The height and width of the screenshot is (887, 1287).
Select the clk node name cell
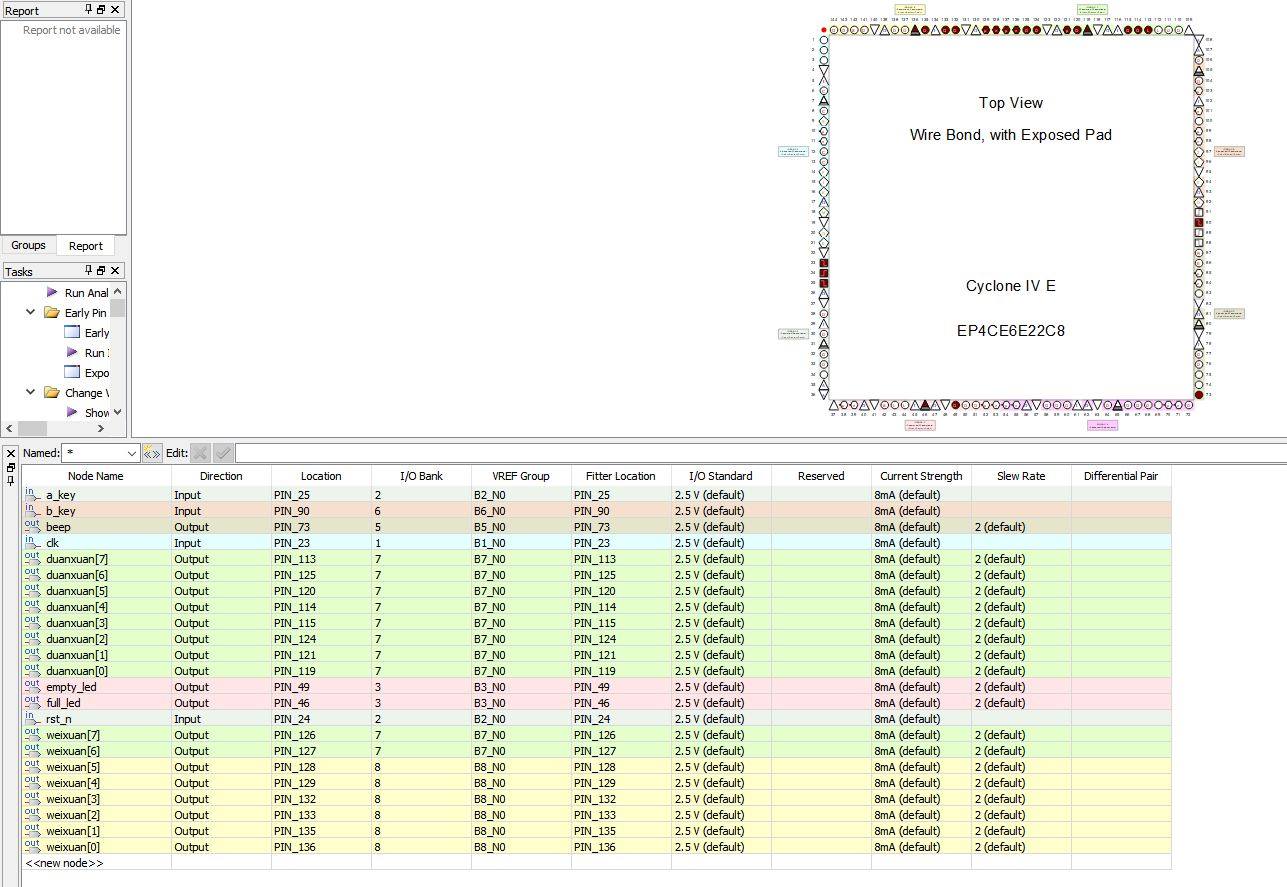pyautogui.click(x=96, y=542)
